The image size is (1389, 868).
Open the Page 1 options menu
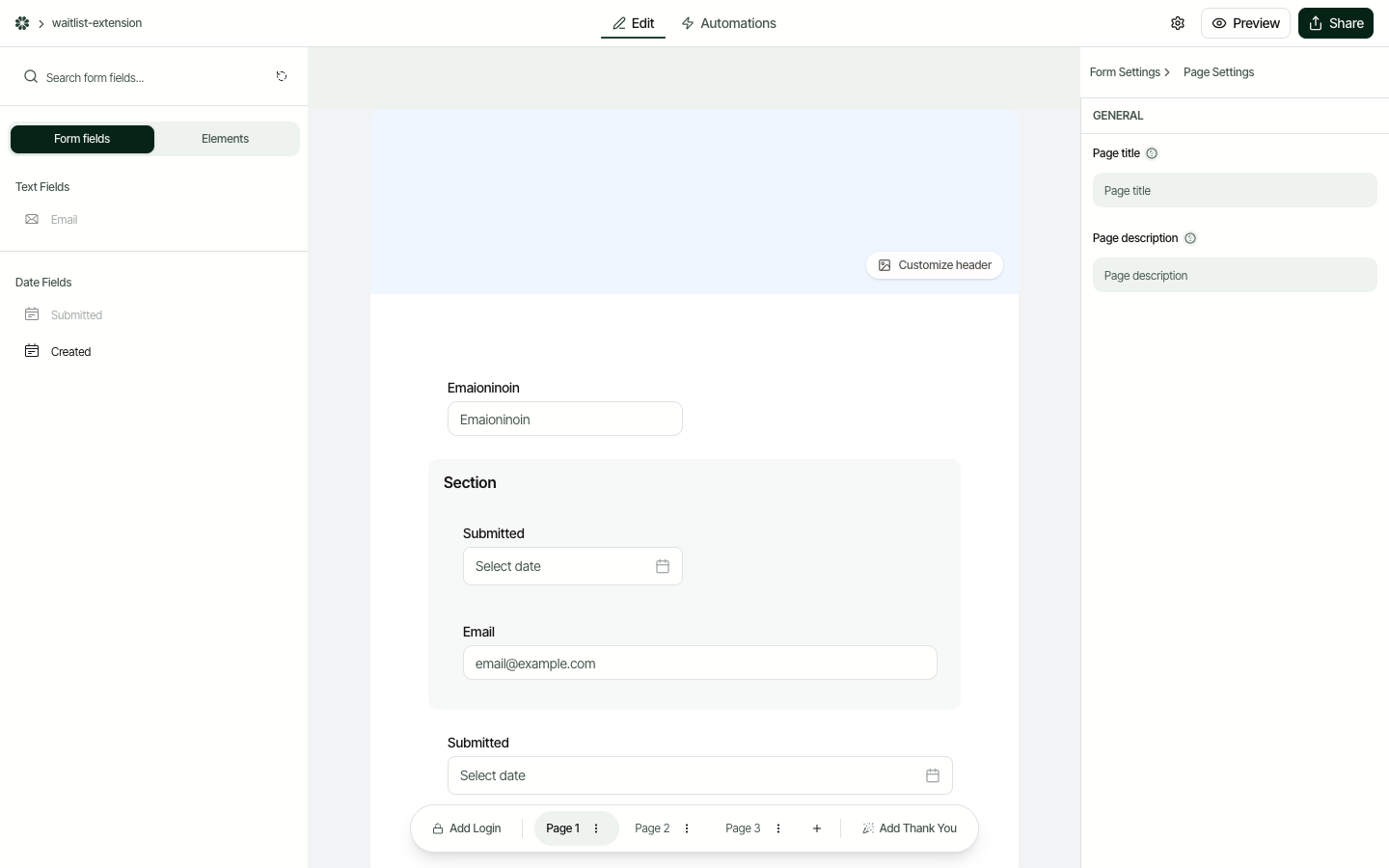[596, 828]
